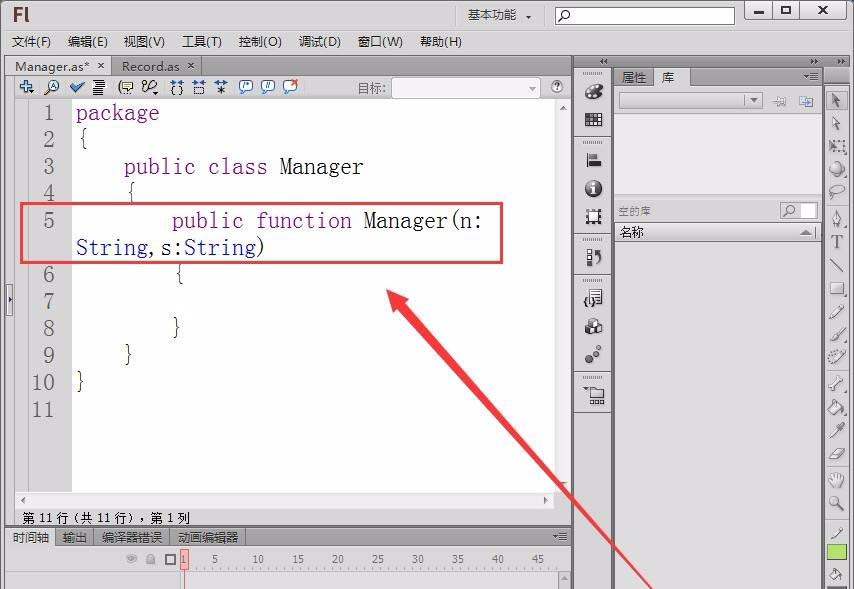Switch to the 编译器错误 tab
Screen dimensions: 854x589
pyautogui.click(x=132, y=537)
